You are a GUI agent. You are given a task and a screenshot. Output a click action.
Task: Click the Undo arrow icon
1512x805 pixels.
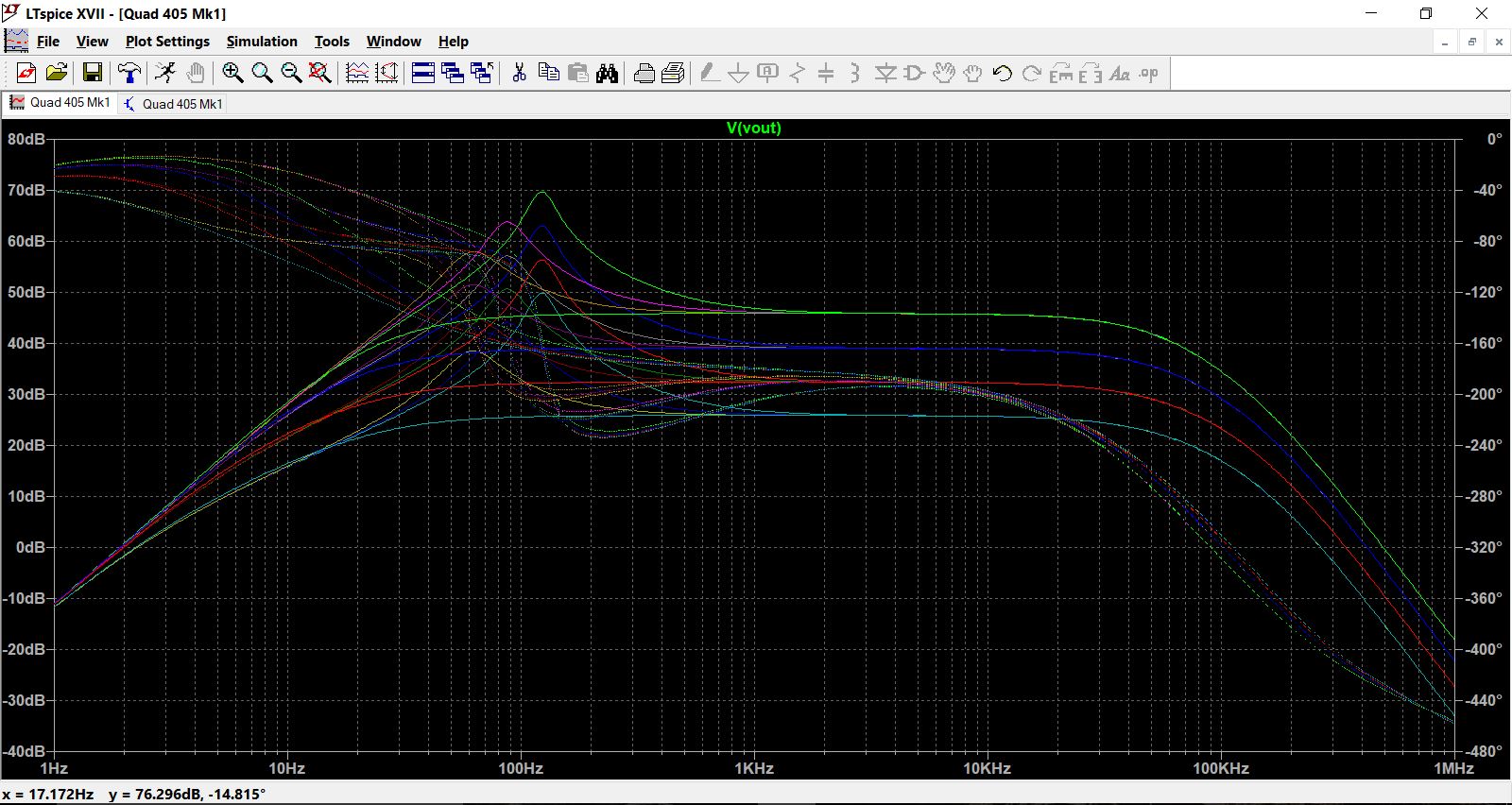[1003, 73]
